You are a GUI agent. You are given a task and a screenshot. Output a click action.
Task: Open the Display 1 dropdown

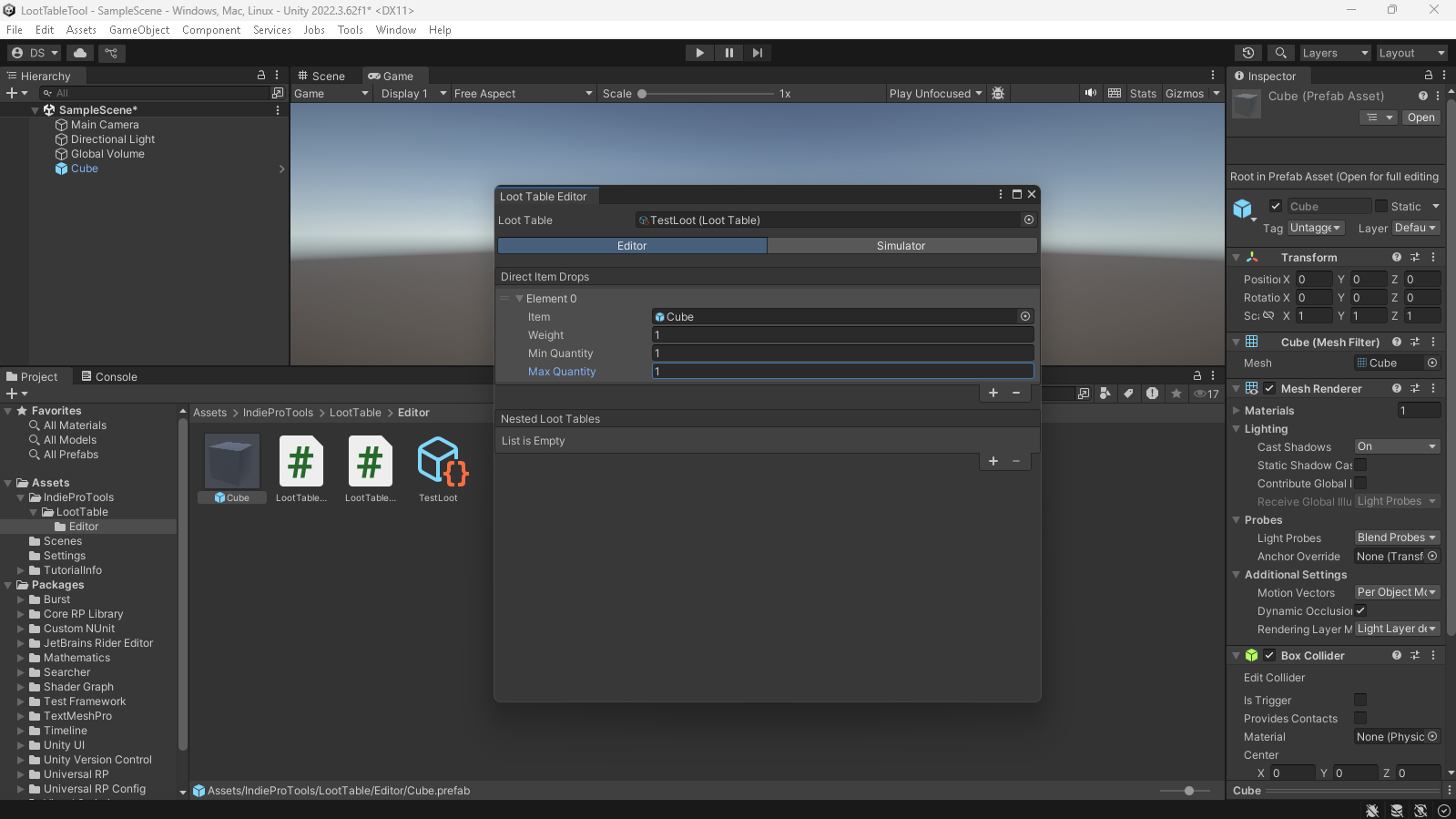point(413,93)
